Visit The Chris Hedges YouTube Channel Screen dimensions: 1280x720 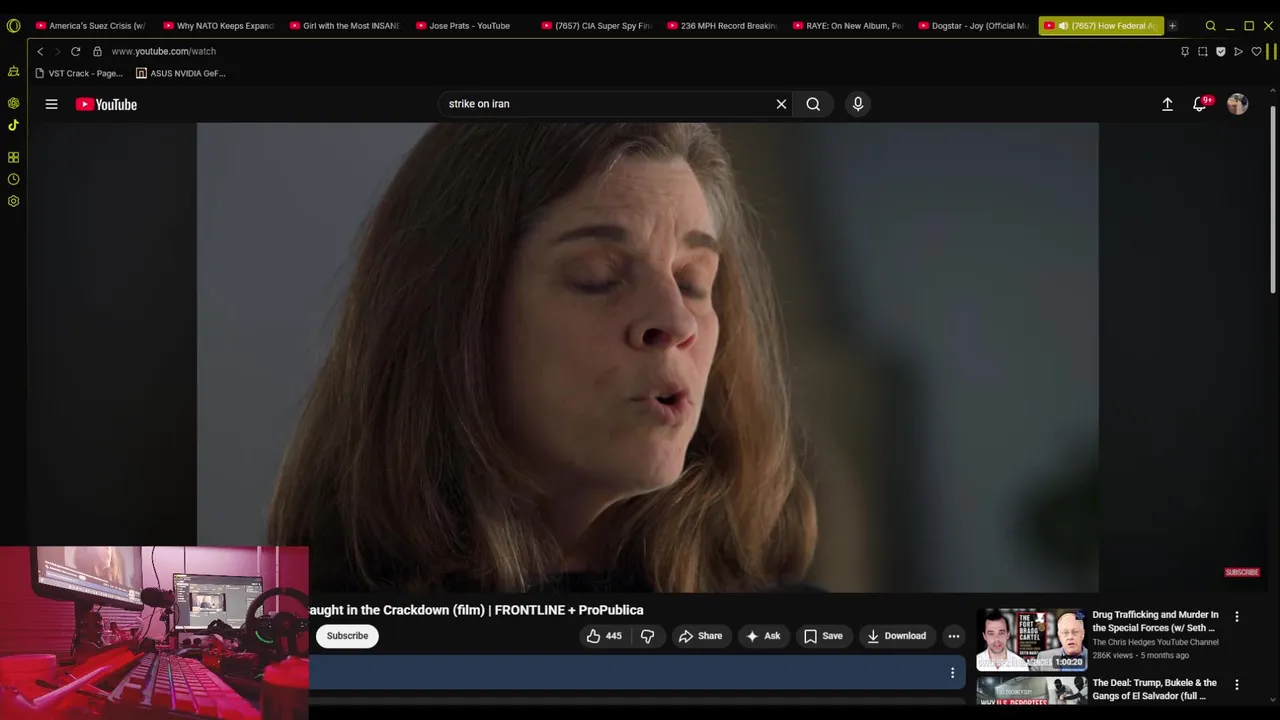[1155, 642]
